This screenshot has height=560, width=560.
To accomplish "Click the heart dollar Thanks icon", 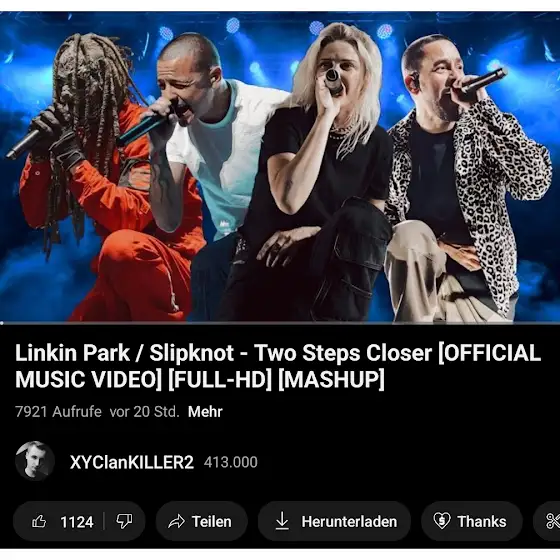I will click(441, 521).
